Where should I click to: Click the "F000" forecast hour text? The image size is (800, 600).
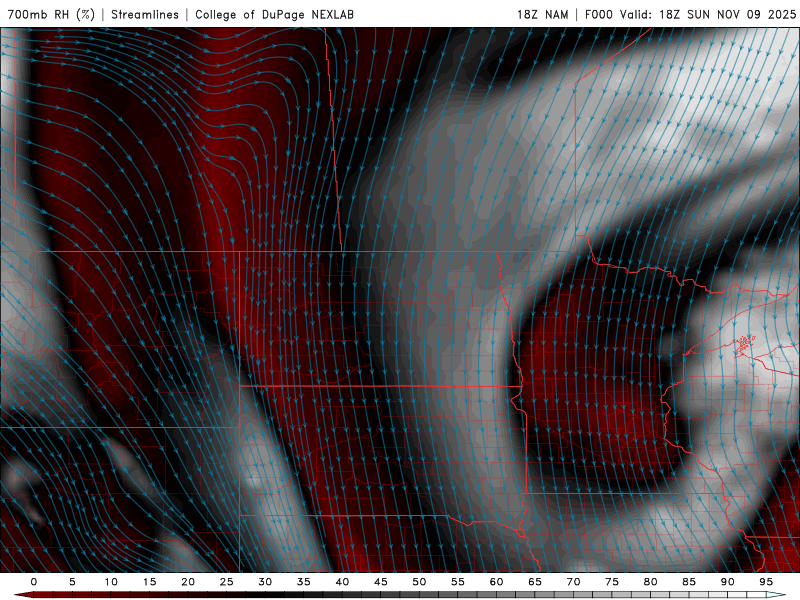coord(598,14)
